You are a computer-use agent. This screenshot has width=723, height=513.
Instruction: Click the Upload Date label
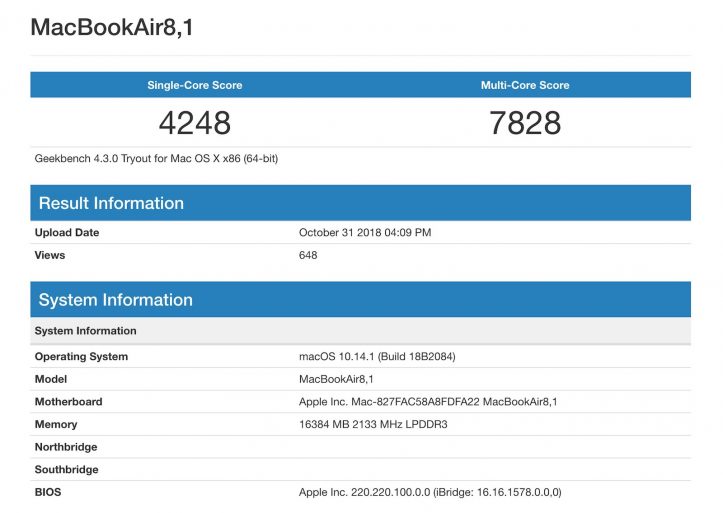[x=67, y=232]
